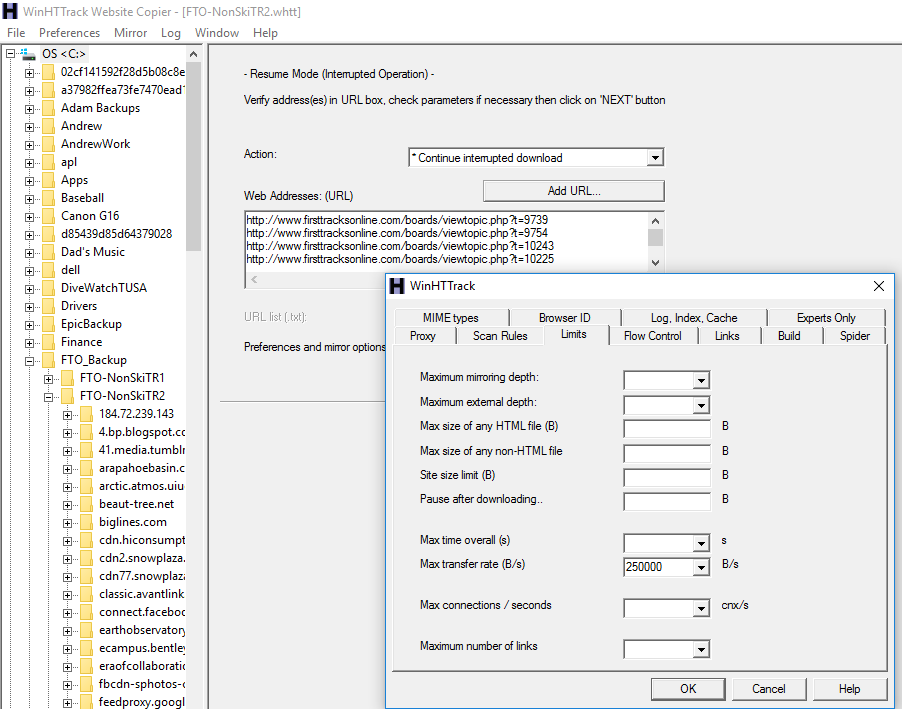902x709 pixels.
Task: Click the Dad's Music folder icon
Action: pos(48,252)
